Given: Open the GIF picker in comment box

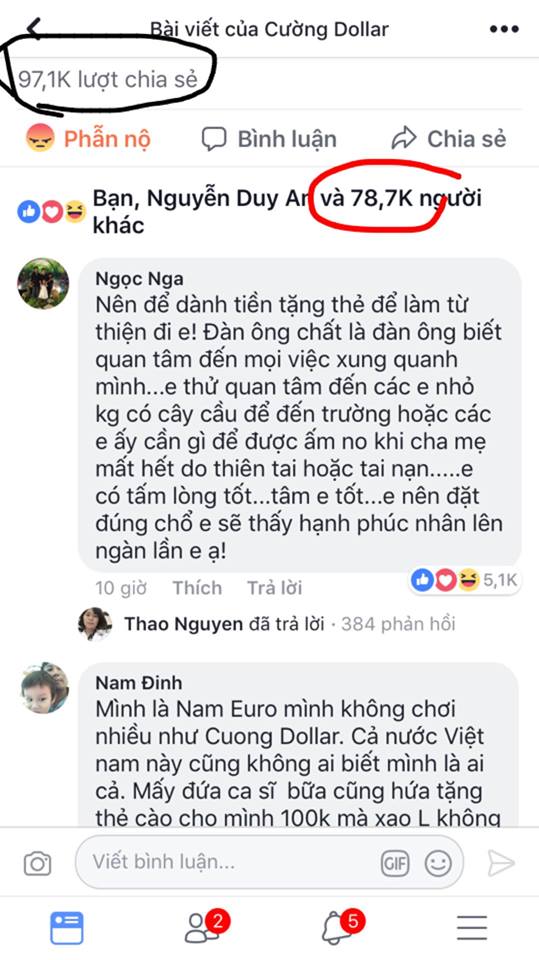Looking at the screenshot, I should click(394, 864).
